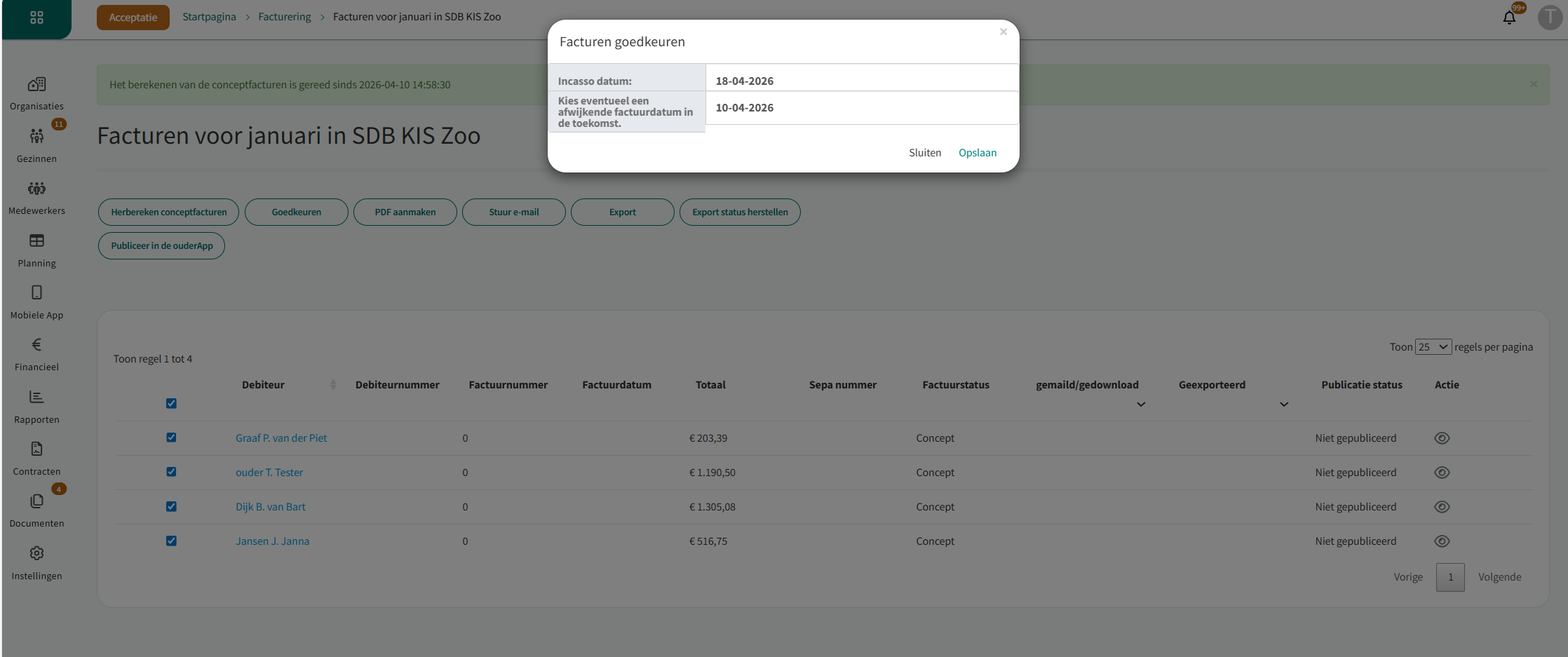The width and height of the screenshot is (1568, 657).
Task: Click Sluiten to dismiss the dialog
Action: (924, 153)
